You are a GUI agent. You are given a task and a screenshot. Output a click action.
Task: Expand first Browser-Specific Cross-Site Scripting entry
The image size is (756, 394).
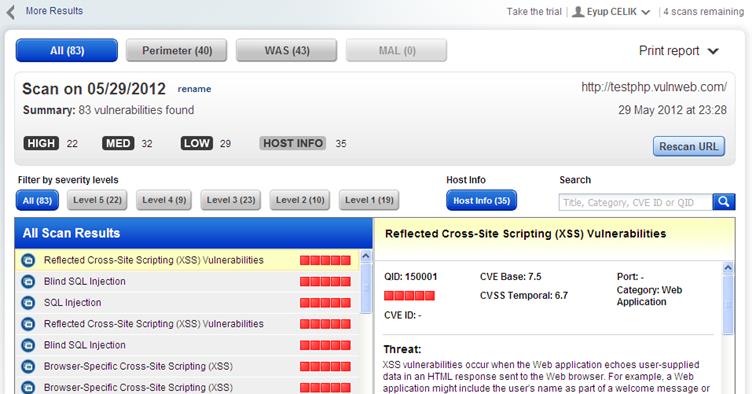[138, 367]
